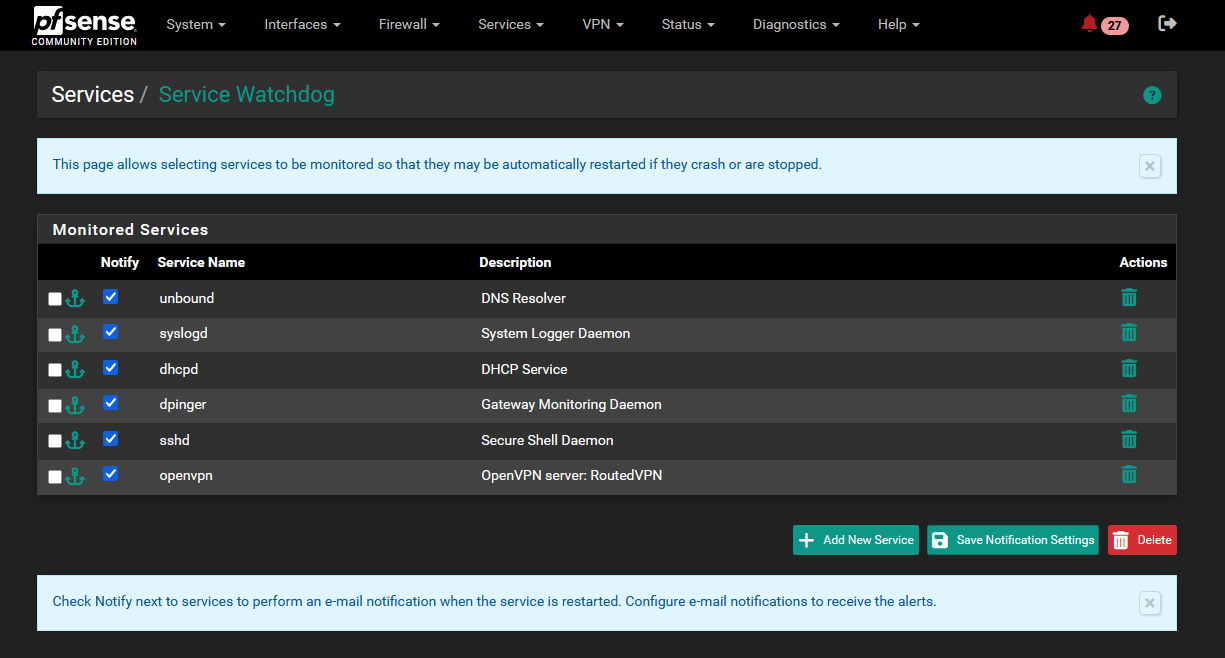The image size is (1225, 658).
Task: Click the anchor icon beside dpinger
Action: (x=75, y=405)
